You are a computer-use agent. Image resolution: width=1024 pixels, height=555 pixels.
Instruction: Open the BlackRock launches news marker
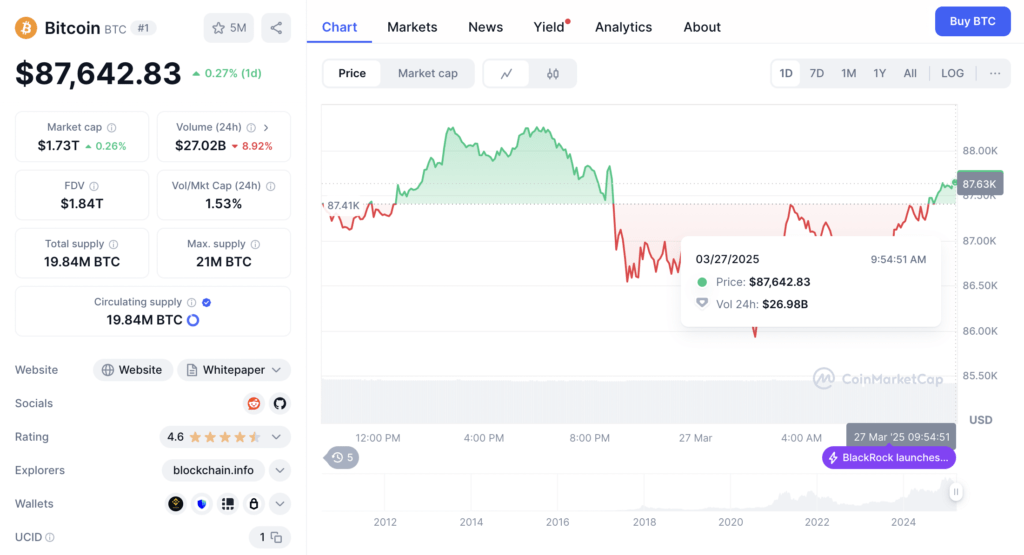click(x=889, y=458)
